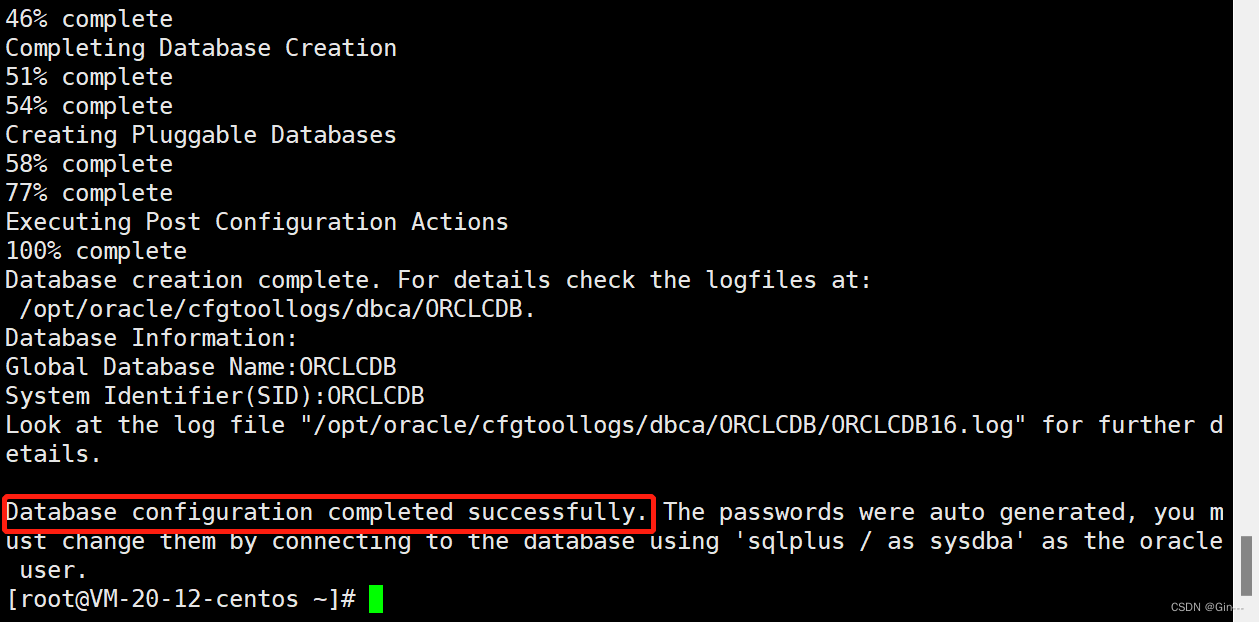Click the 'Global Database Name:ORCLCDB' line
1259x622 pixels.
(201, 367)
